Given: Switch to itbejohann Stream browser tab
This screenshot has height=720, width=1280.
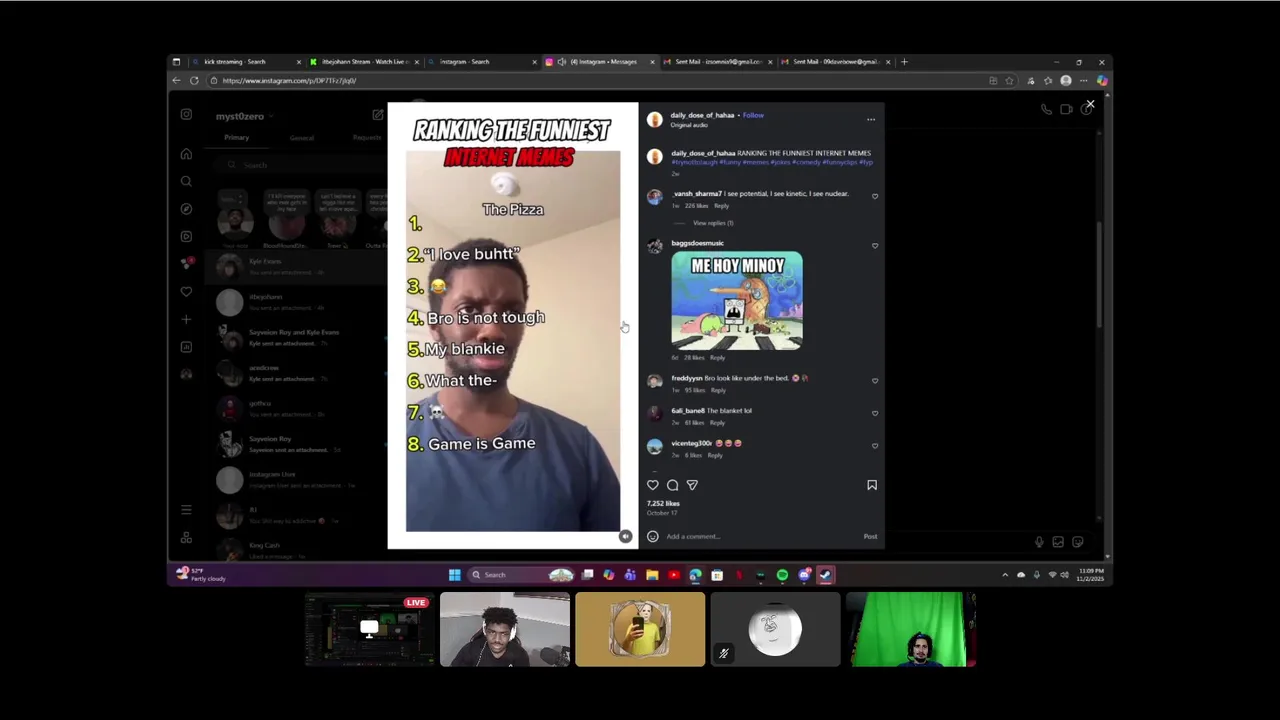Looking at the screenshot, I should click(364, 62).
